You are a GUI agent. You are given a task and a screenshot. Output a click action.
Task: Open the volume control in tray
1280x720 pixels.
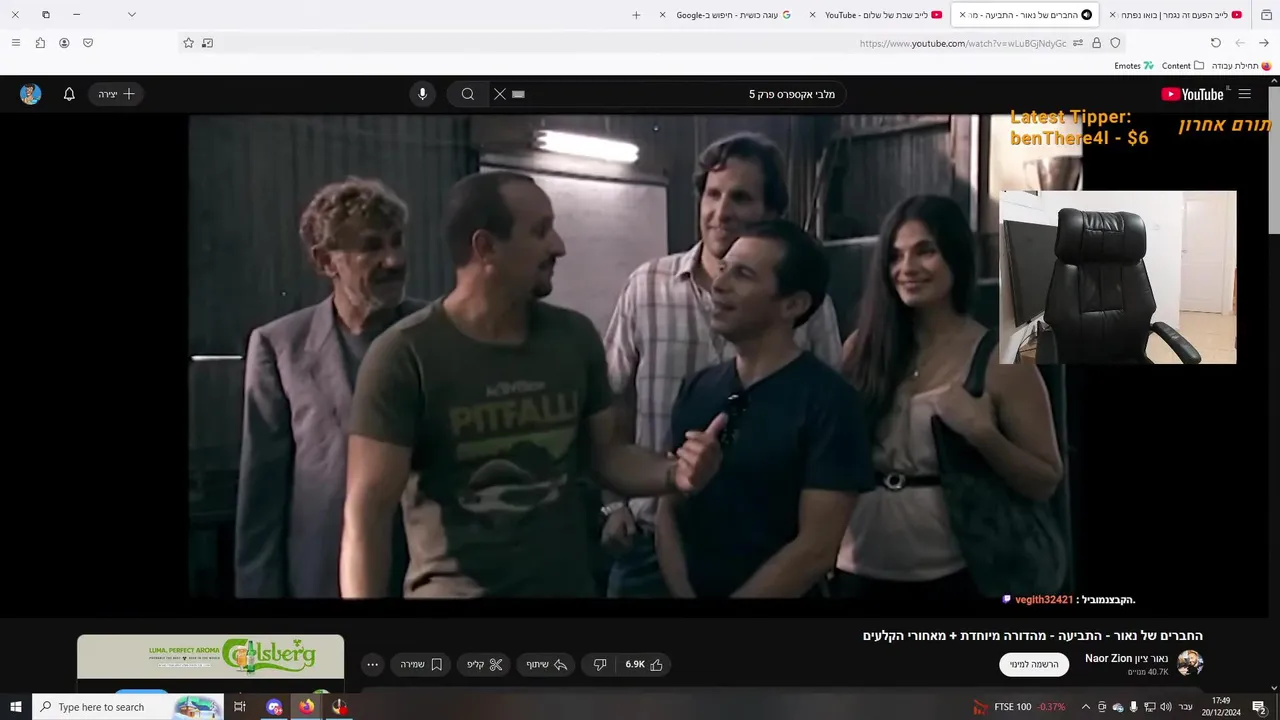pyautogui.click(x=1165, y=707)
